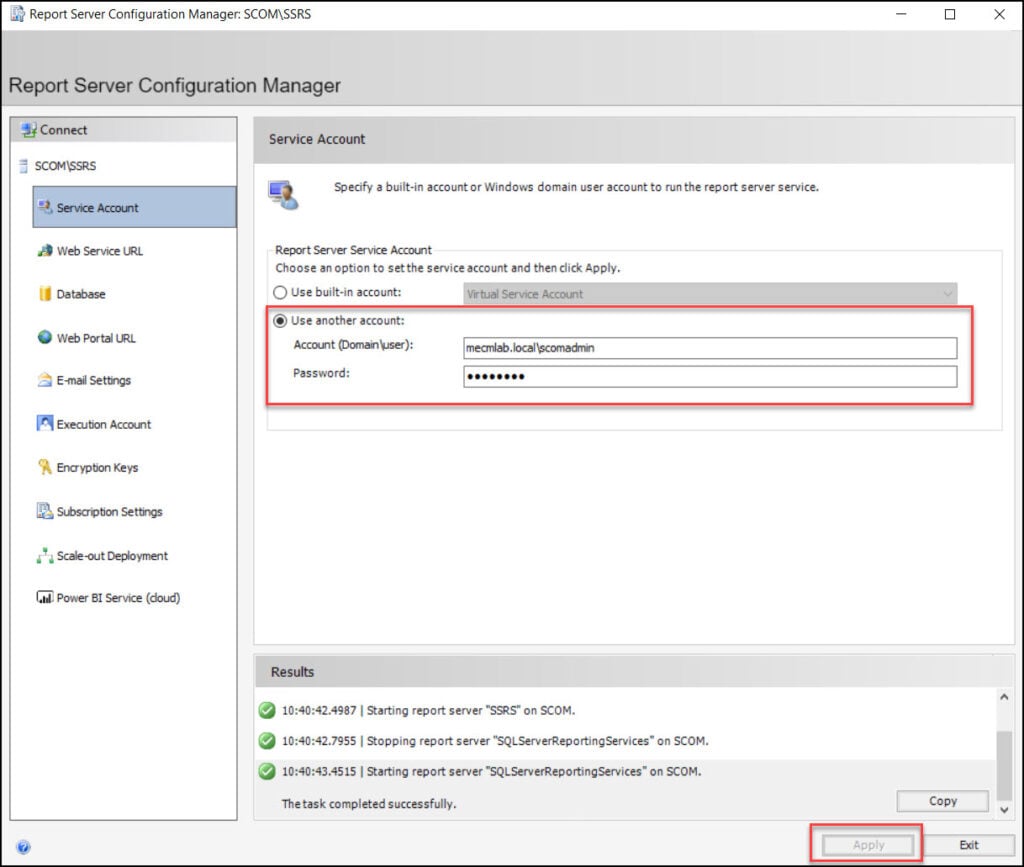Click the "Starting report server SSRS" result line
The image size is (1024, 867).
tap(428, 710)
